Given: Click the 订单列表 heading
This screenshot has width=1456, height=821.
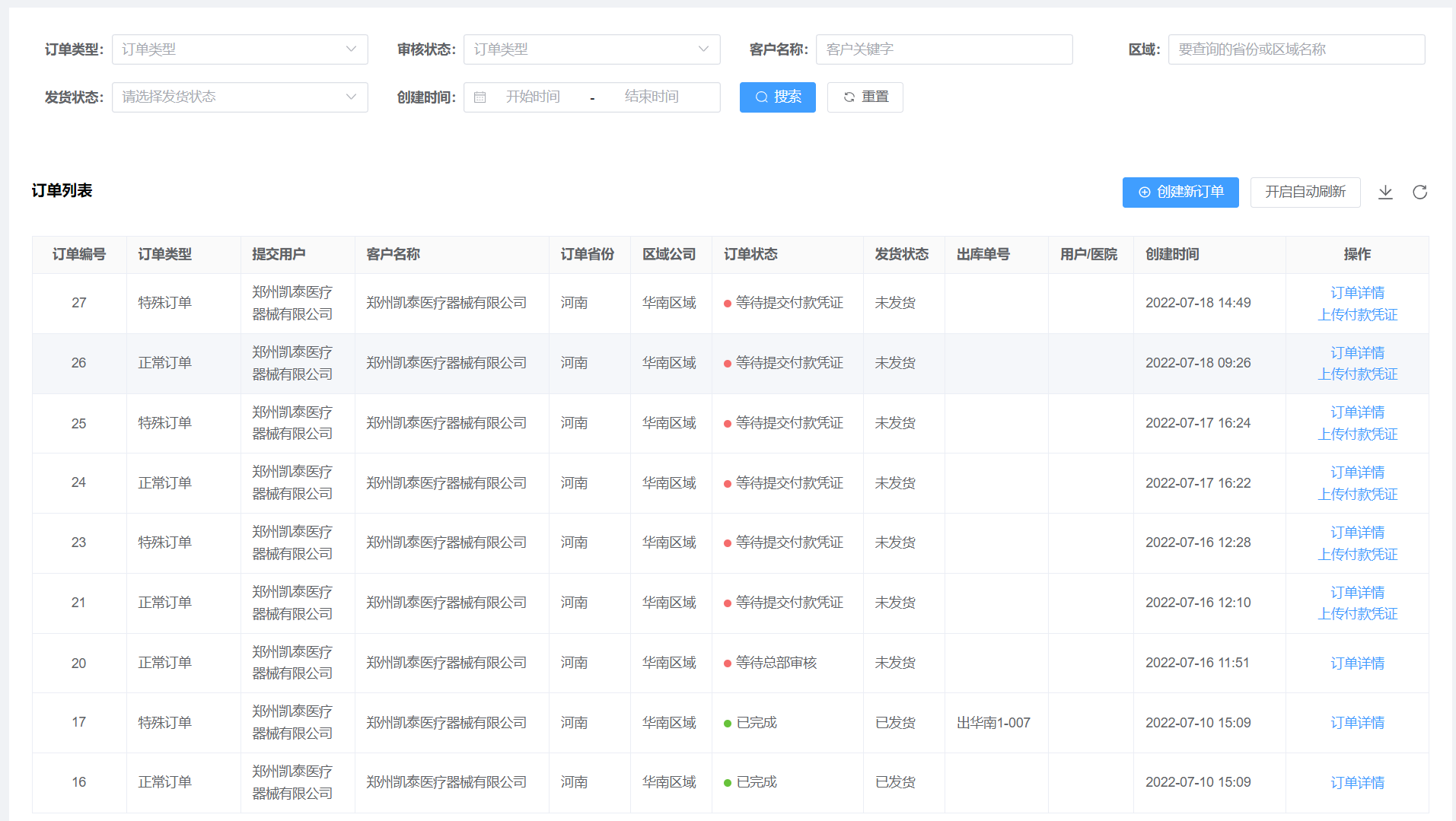Looking at the screenshot, I should tap(62, 190).
